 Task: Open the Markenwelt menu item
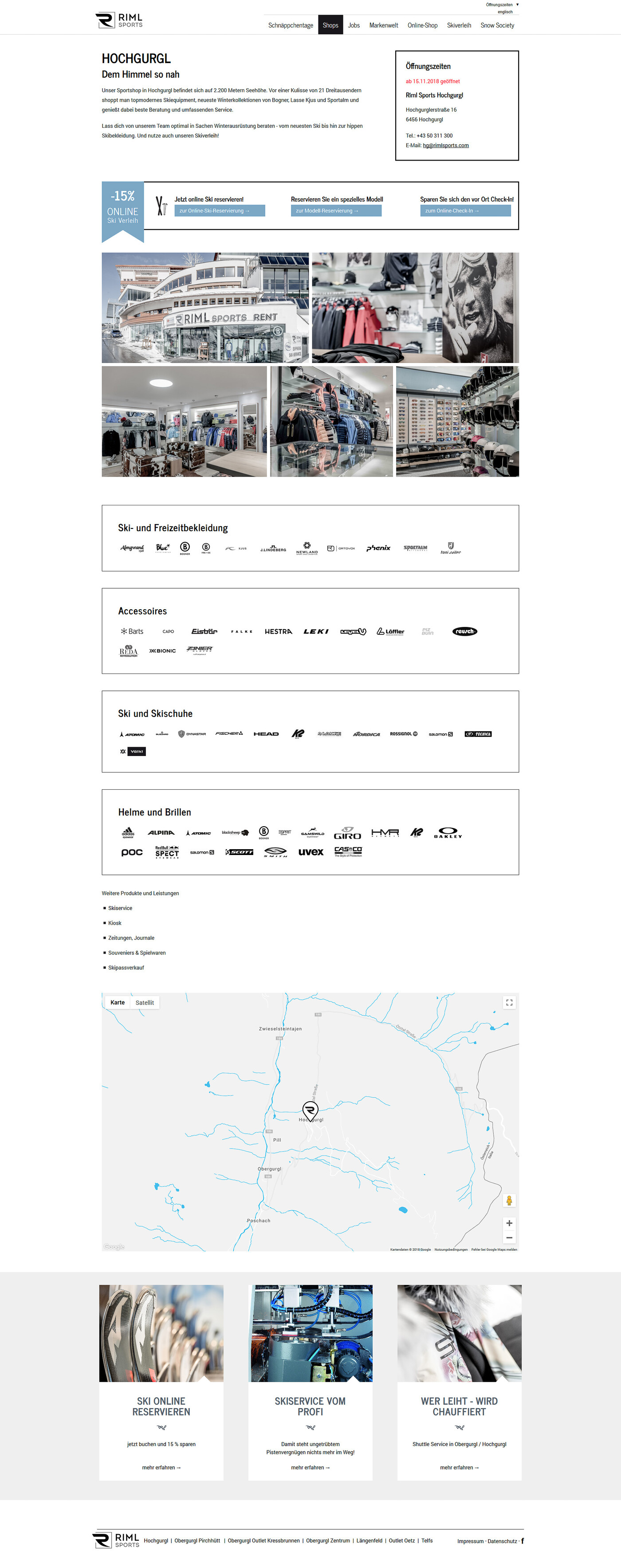[x=384, y=25]
